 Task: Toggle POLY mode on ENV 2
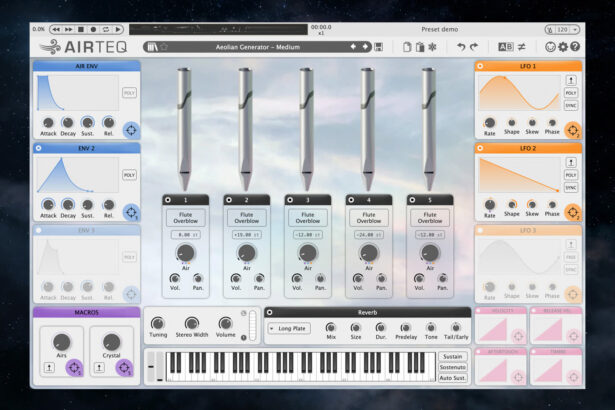[129, 175]
